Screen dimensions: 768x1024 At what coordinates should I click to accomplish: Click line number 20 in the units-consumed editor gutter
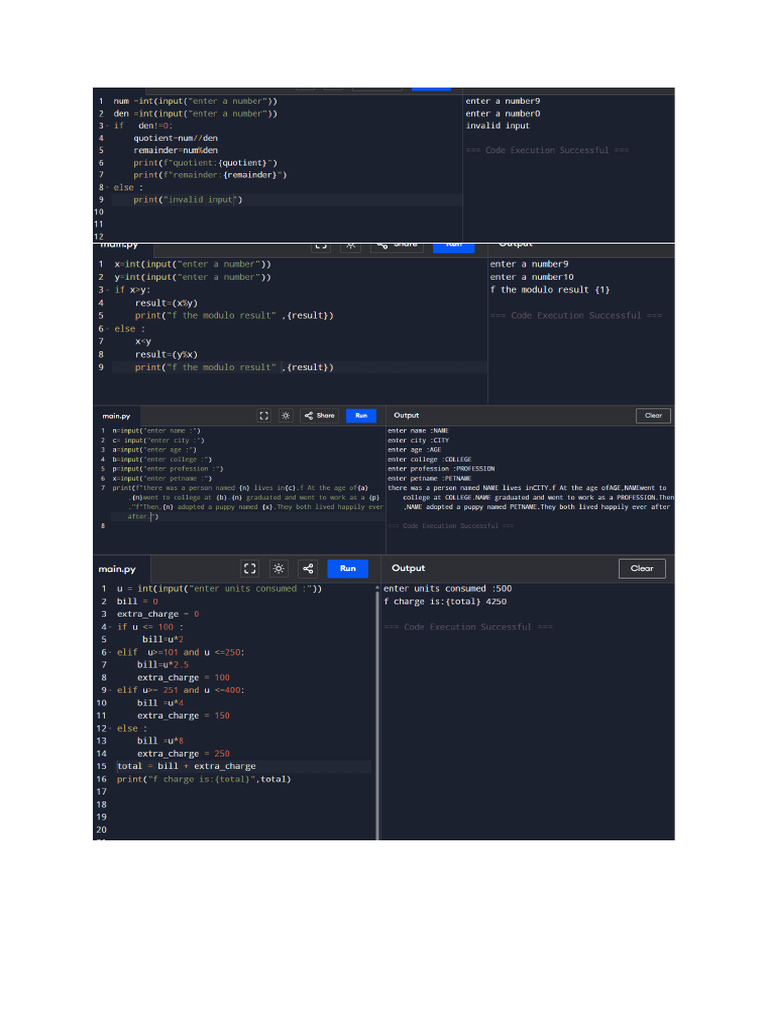(x=101, y=830)
